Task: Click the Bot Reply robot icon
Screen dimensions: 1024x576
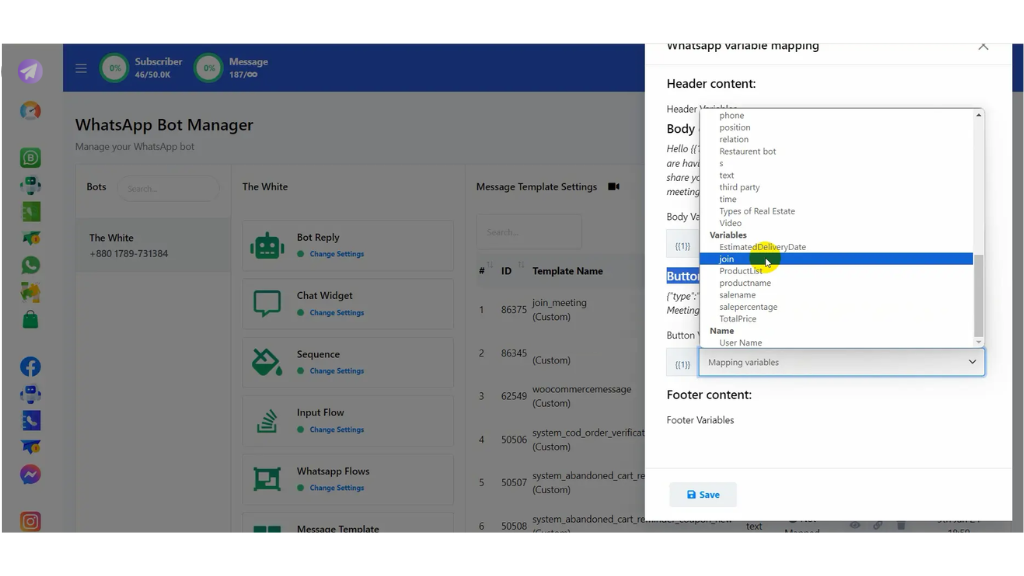Action: [267, 246]
